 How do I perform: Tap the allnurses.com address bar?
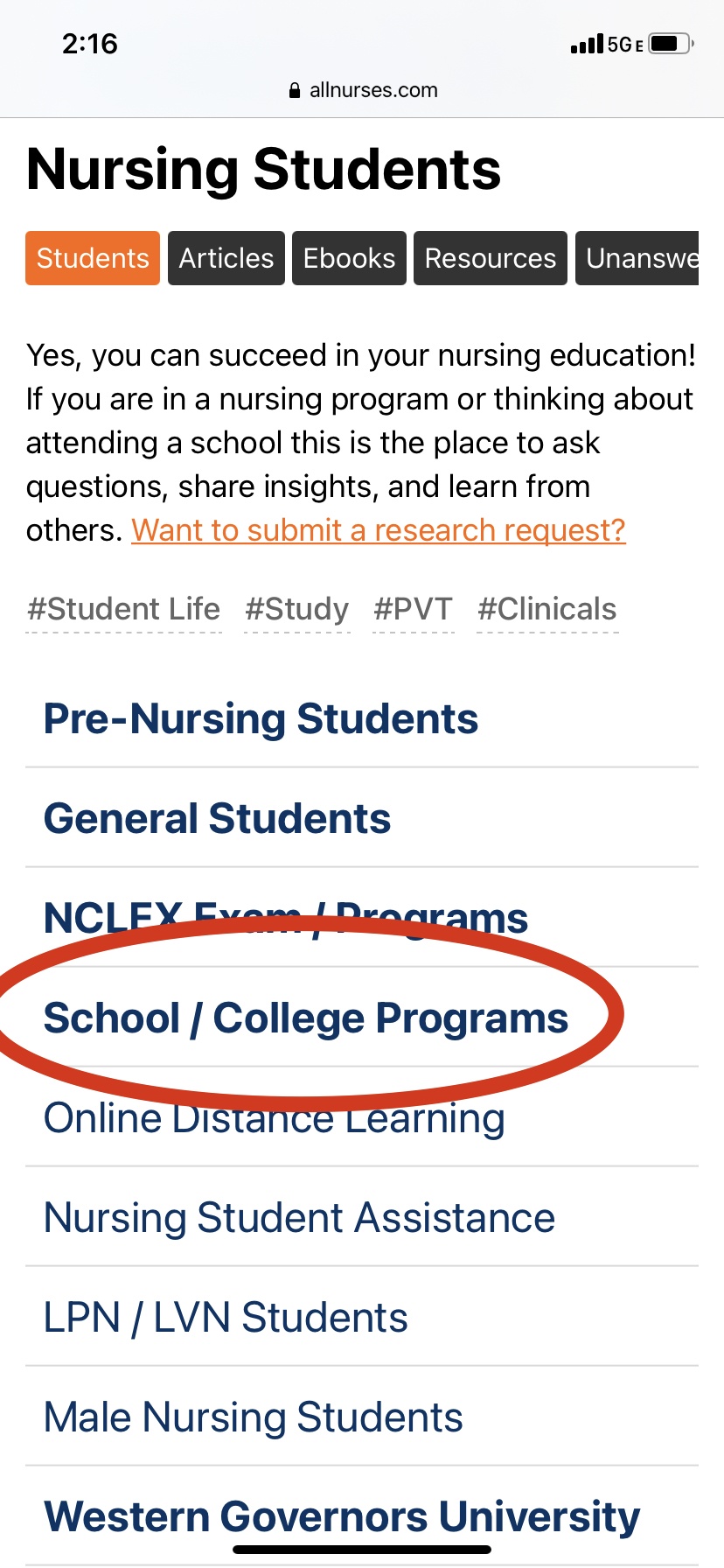tap(372, 90)
